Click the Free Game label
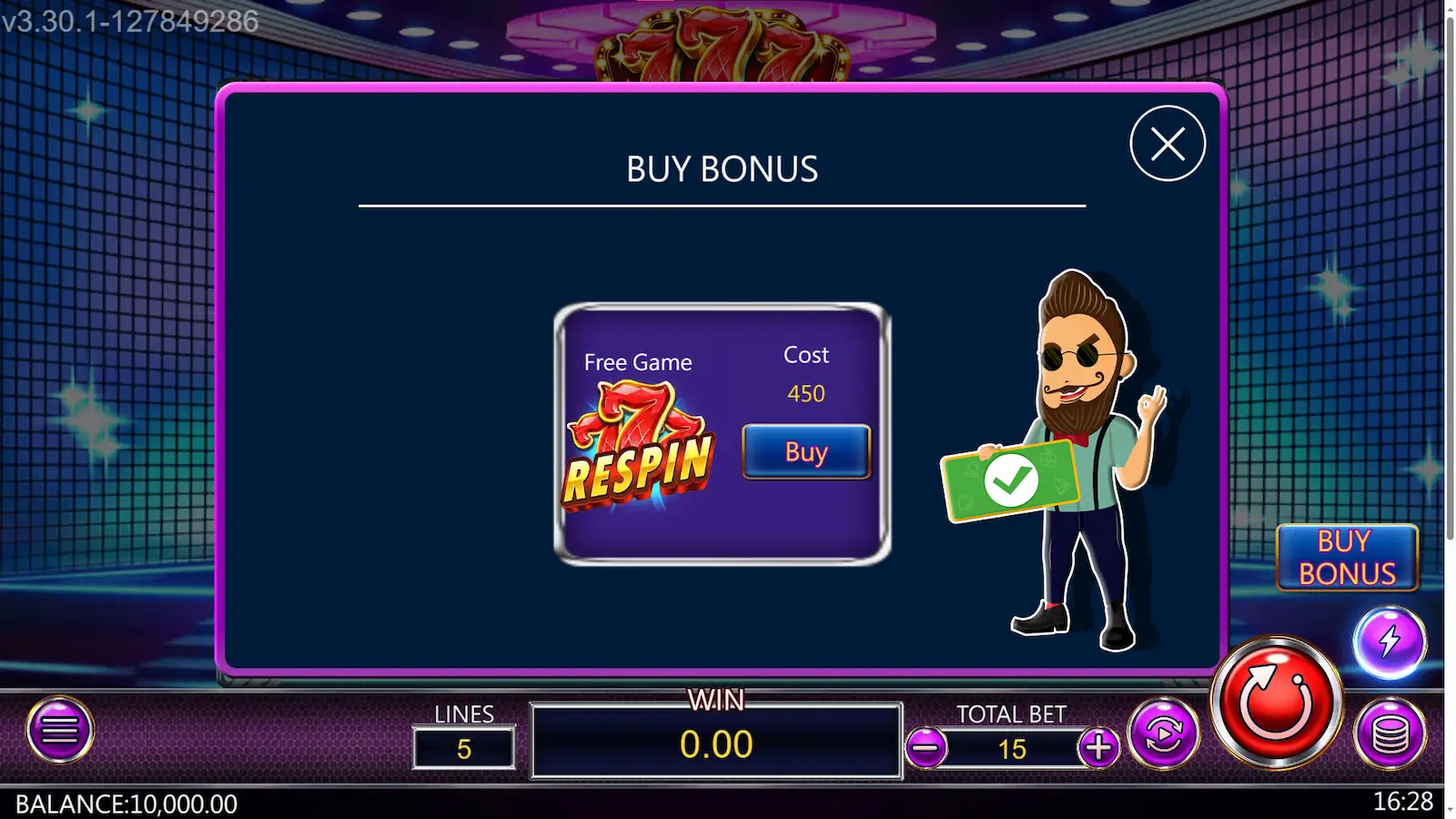The width and height of the screenshot is (1456, 819). point(638,362)
